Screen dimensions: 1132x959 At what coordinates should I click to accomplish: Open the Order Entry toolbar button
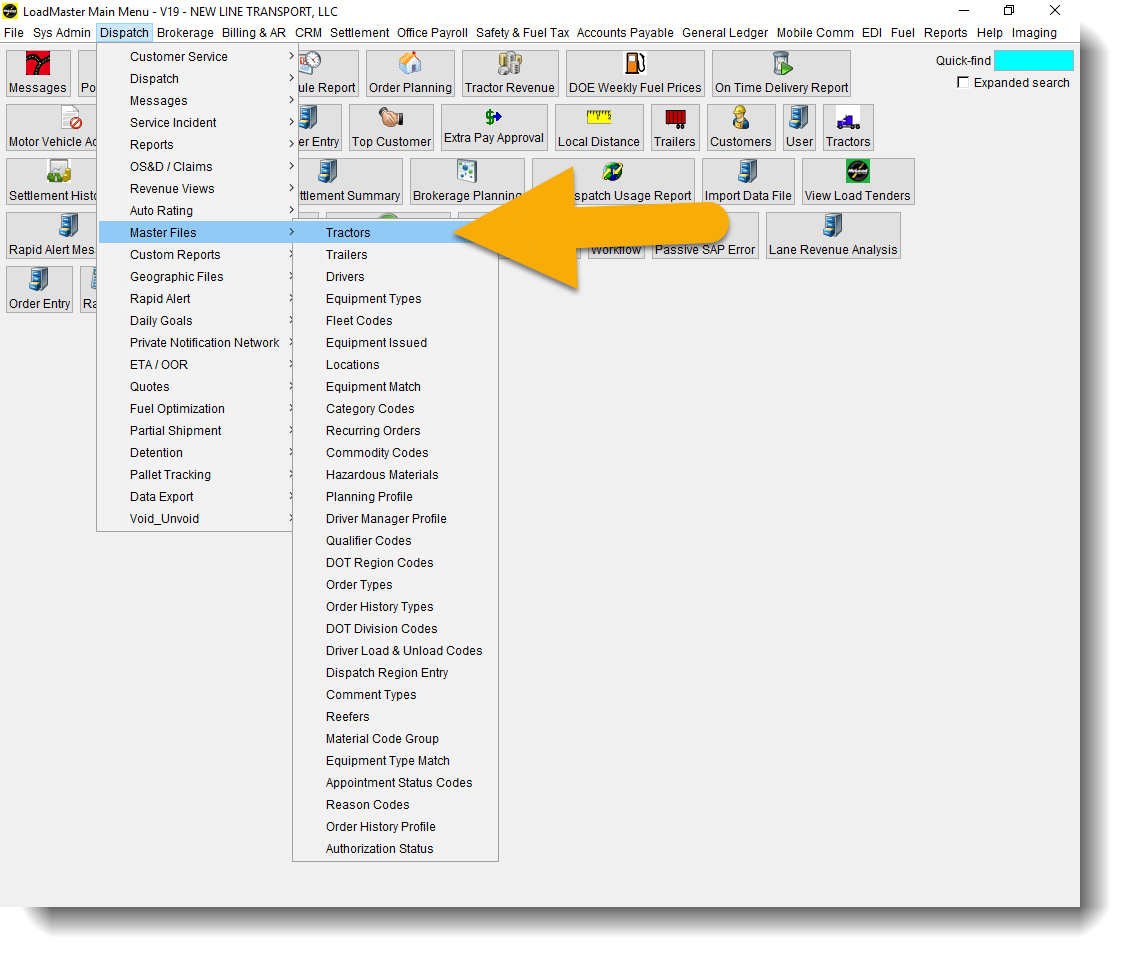(40, 290)
